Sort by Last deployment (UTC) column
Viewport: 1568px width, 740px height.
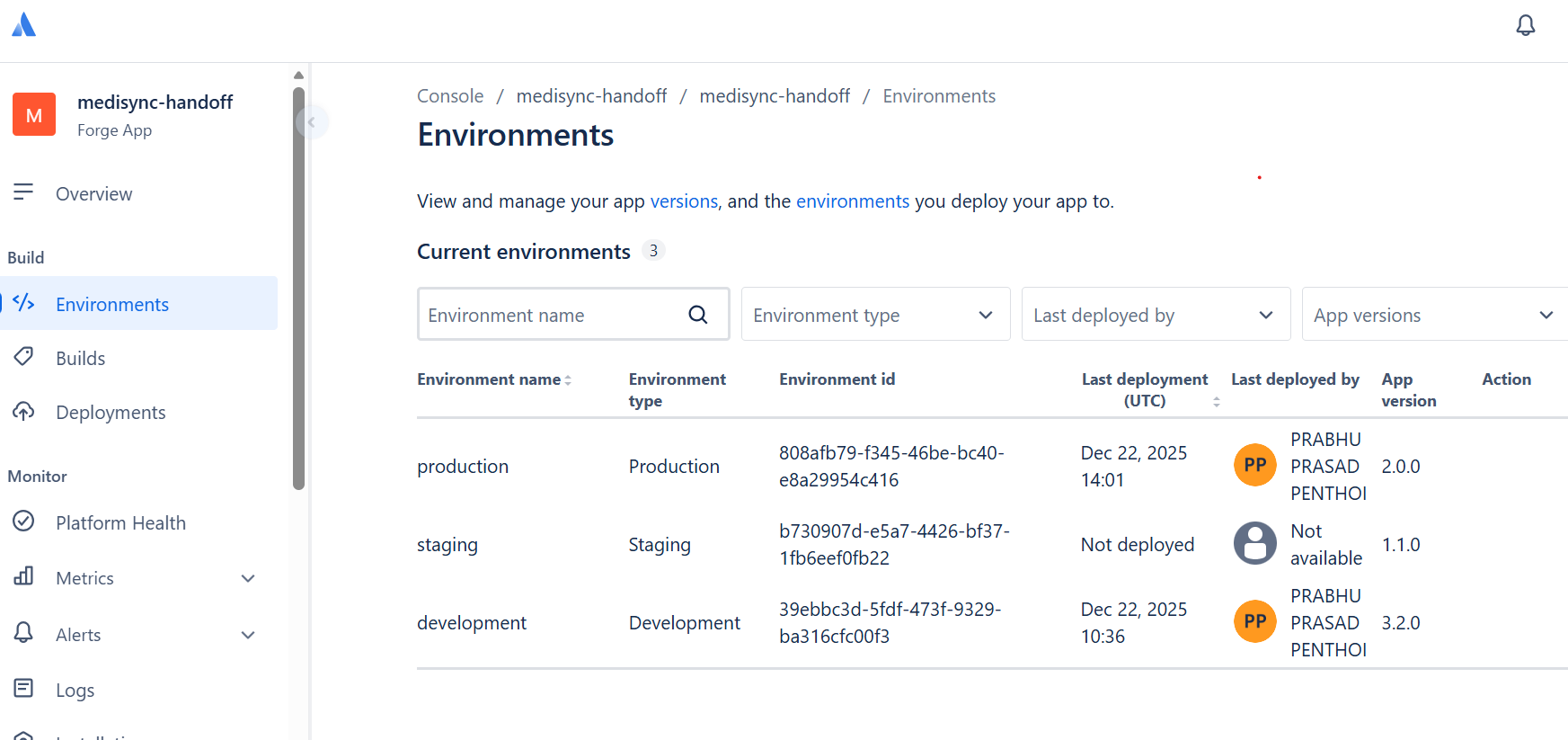[x=1145, y=389]
